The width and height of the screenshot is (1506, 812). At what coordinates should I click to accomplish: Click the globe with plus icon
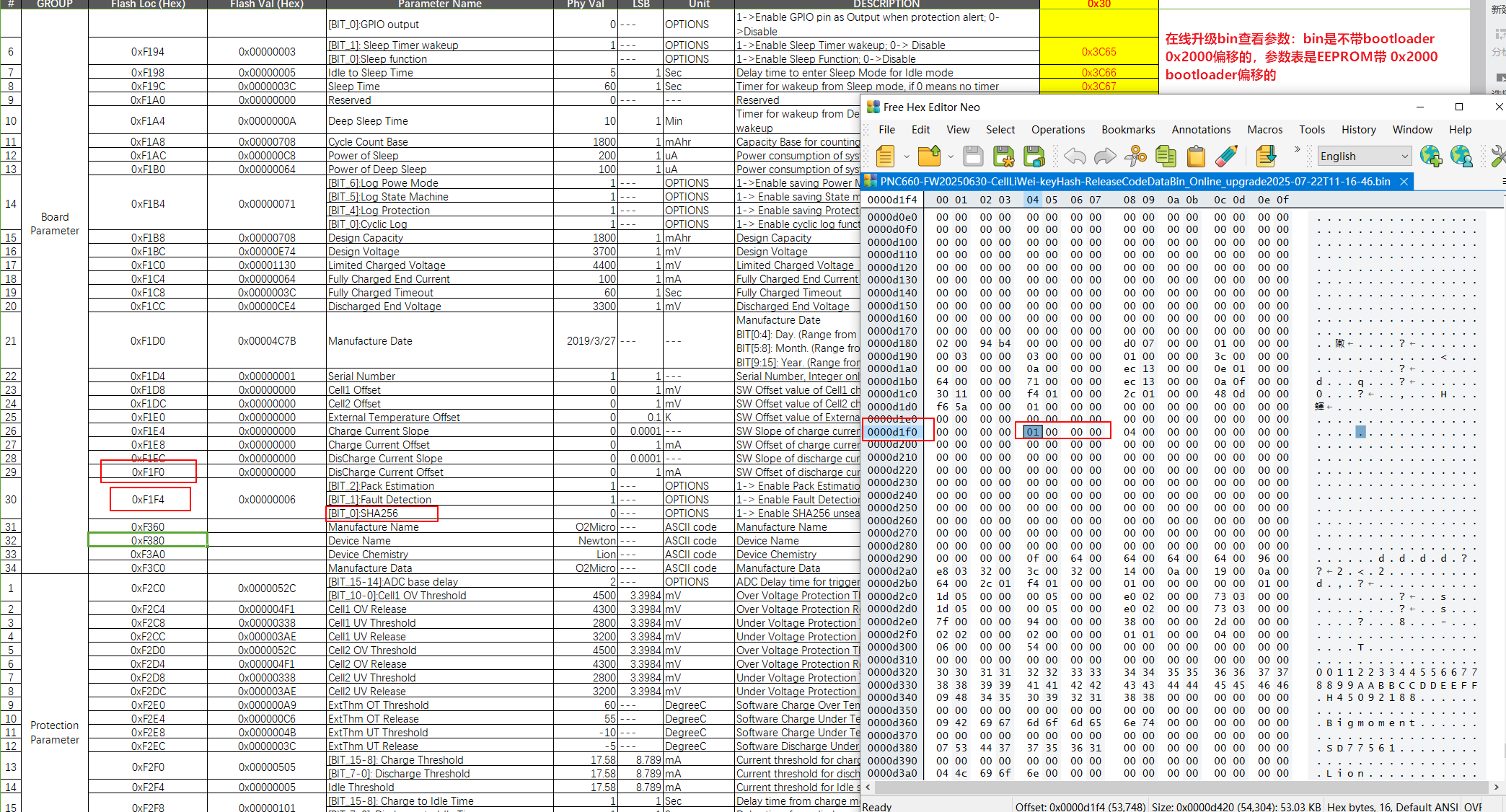click(x=1430, y=156)
